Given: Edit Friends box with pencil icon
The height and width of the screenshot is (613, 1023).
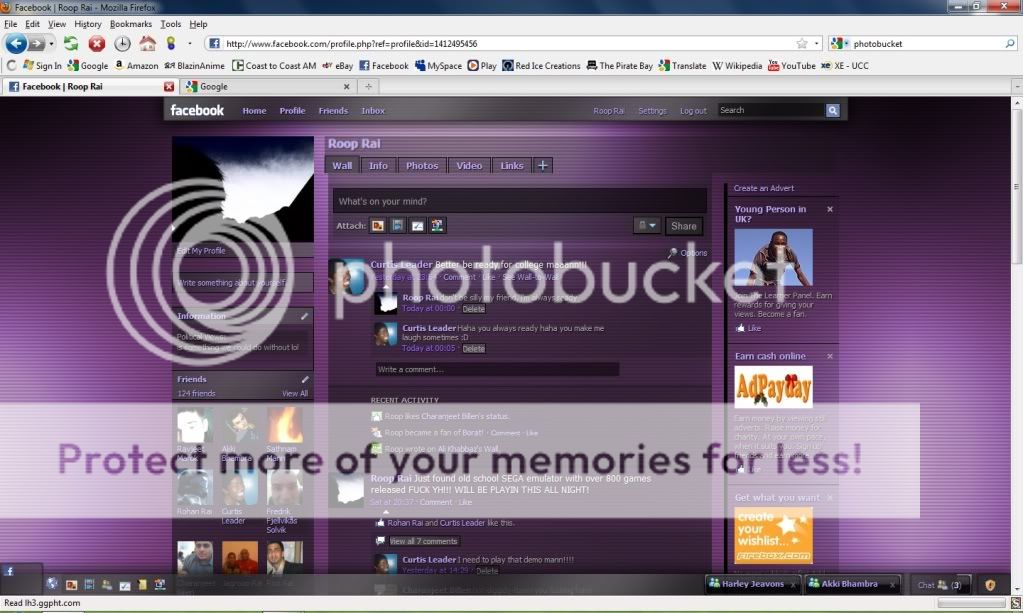Looking at the screenshot, I should [x=305, y=379].
